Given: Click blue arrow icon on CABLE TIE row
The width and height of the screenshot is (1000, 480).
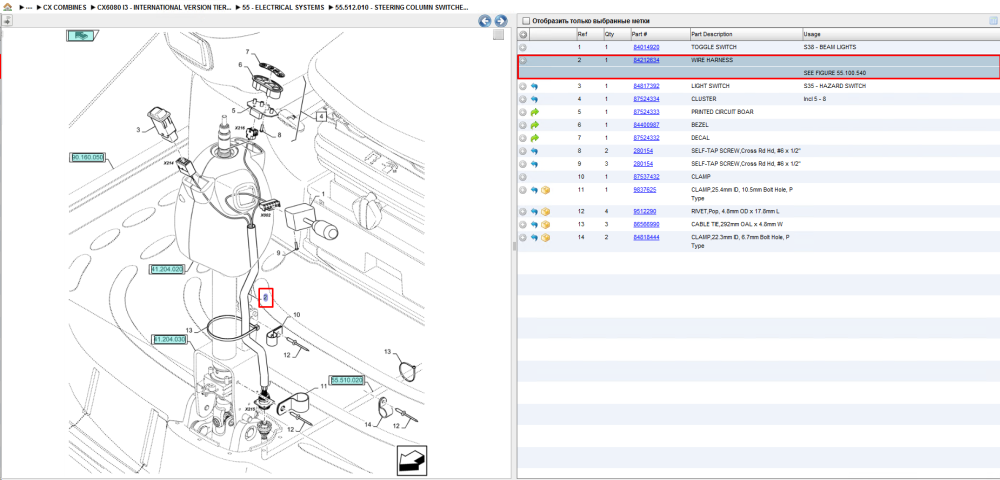Looking at the screenshot, I should (x=534, y=224).
